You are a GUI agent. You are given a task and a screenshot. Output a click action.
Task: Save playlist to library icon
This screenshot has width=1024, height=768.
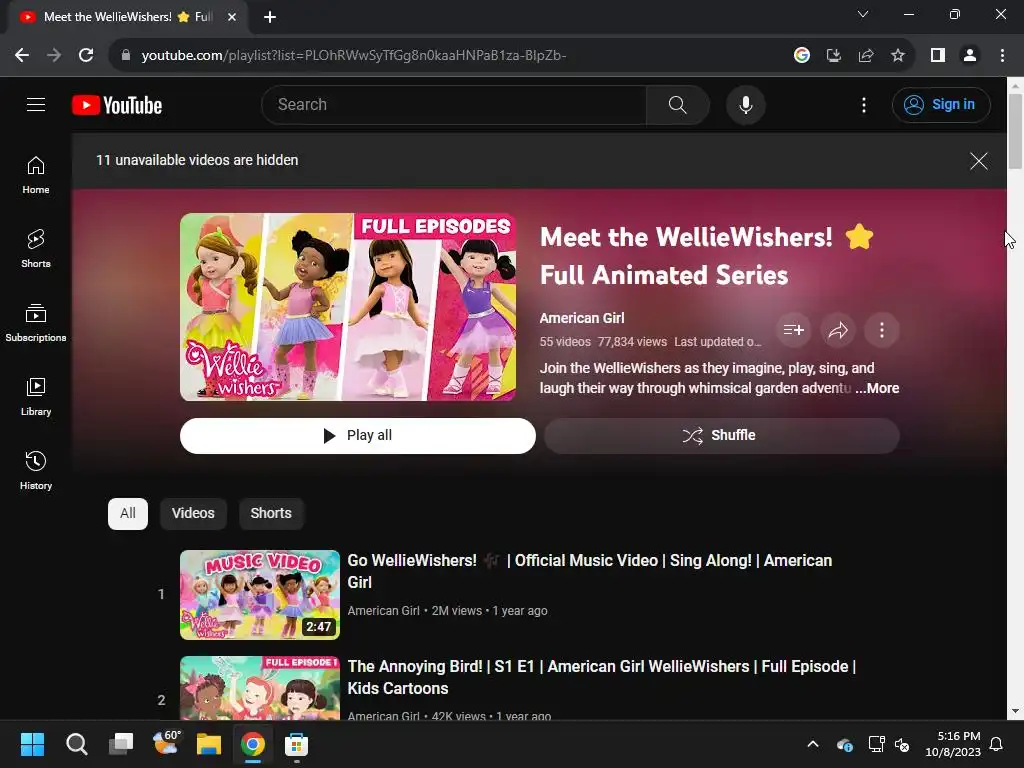click(x=793, y=330)
